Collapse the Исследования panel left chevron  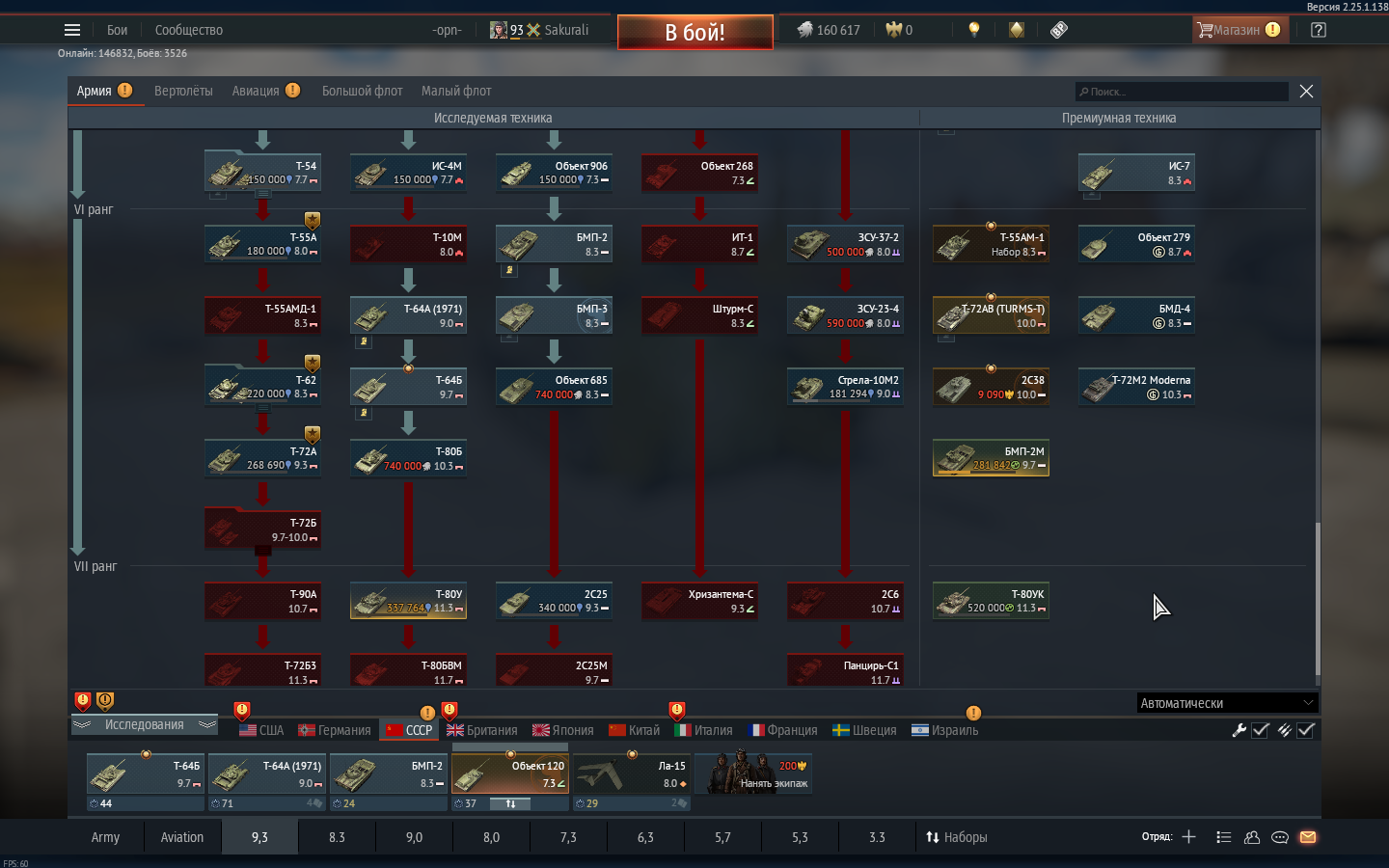pos(82,724)
